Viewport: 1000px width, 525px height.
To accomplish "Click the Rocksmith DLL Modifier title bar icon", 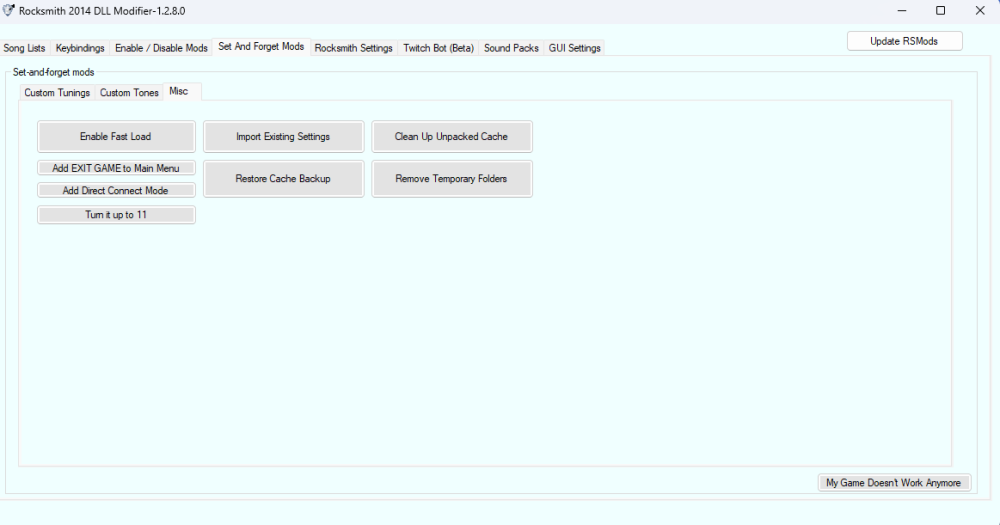I will 8,10.
